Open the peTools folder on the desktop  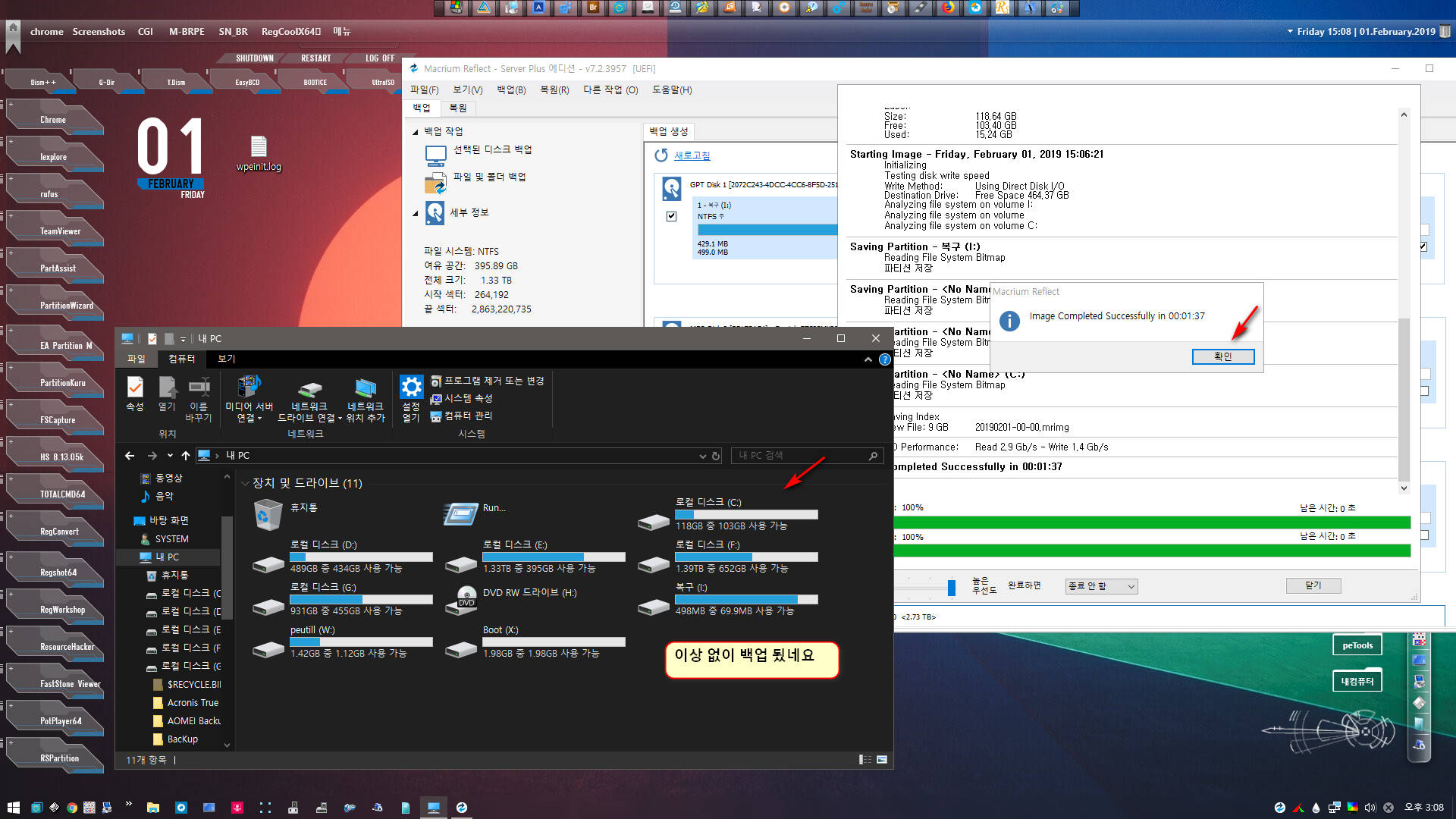click(x=1357, y=645)
